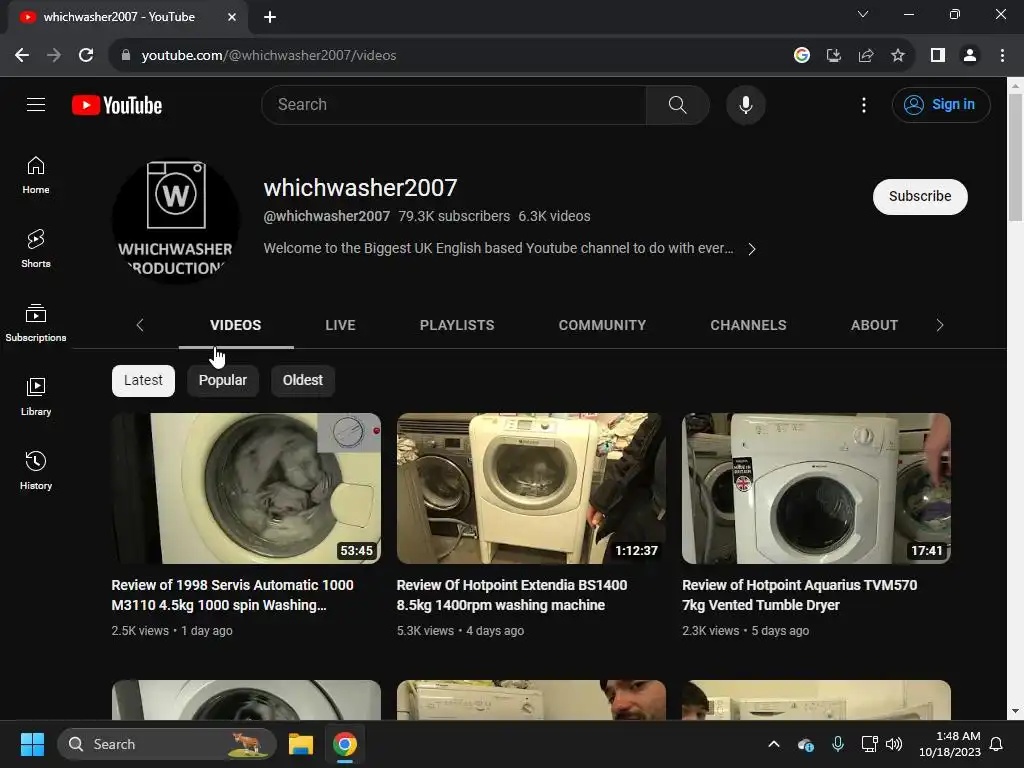Open notifications bell in taskbar
This screenshot has height=768, width=1024.
click(997, 744)
